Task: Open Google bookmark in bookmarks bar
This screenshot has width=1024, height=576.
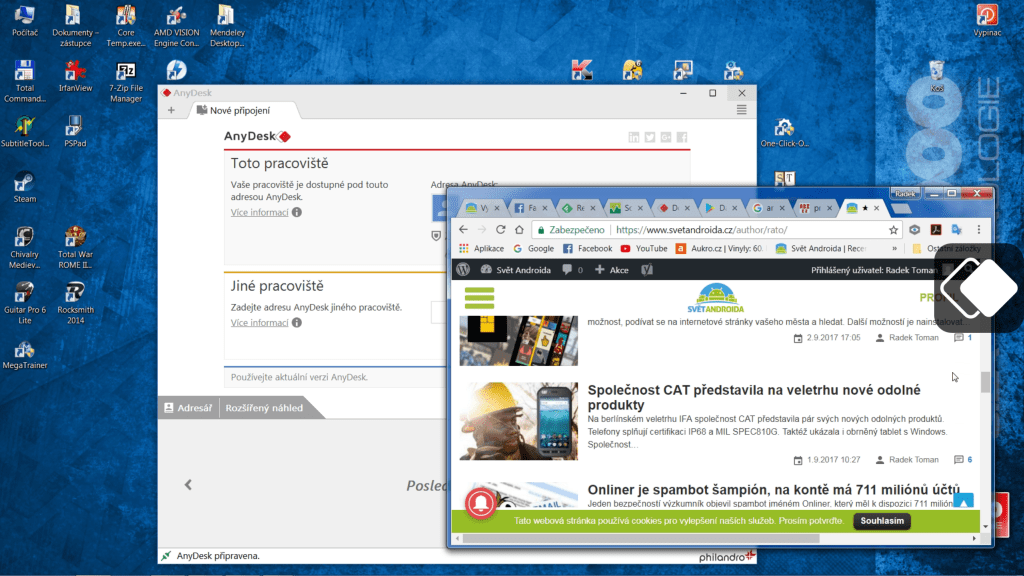Action: click(534, 249)
